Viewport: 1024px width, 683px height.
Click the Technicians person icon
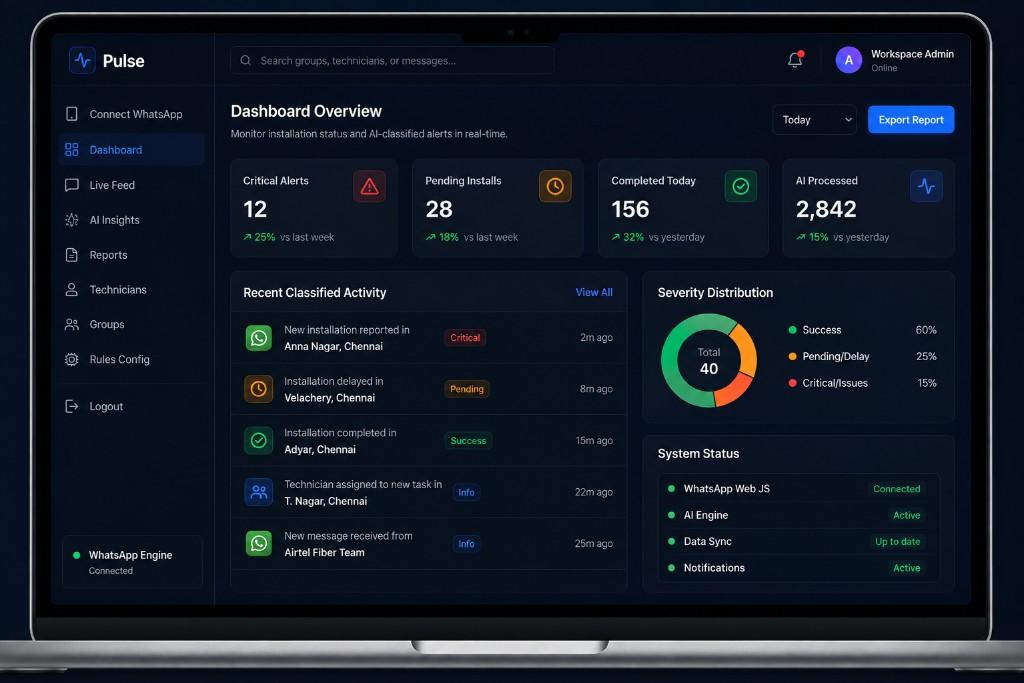[x=72, y=289]
